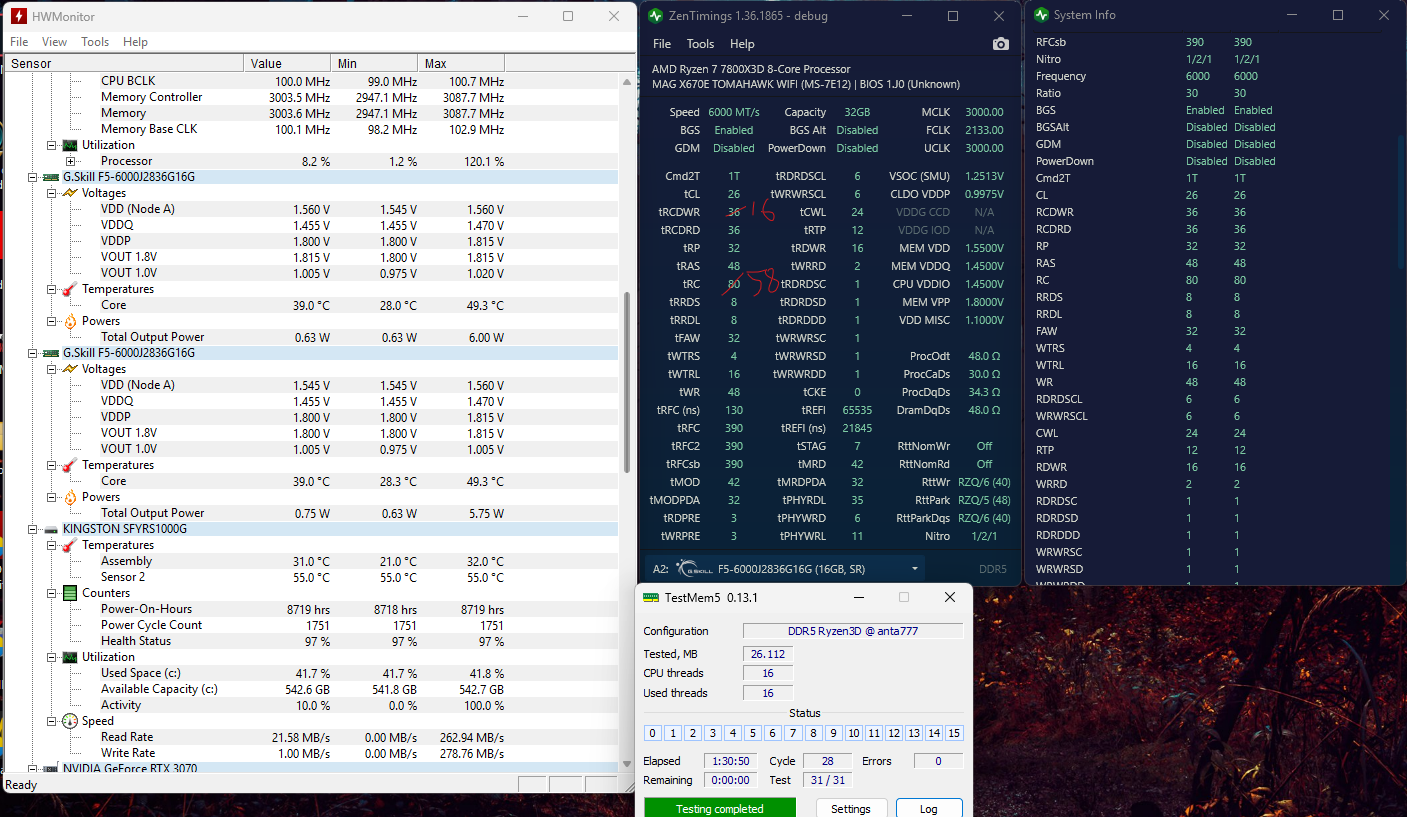Click the VSOC (SMU) value 1.2513V
This screenshot has height=817, width=1407.
pos(983,176)
